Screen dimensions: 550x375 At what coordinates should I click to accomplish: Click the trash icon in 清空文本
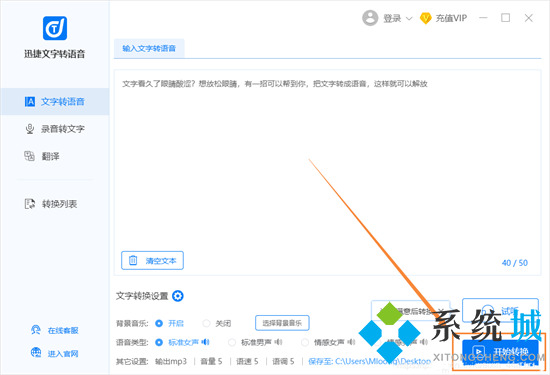133,260
